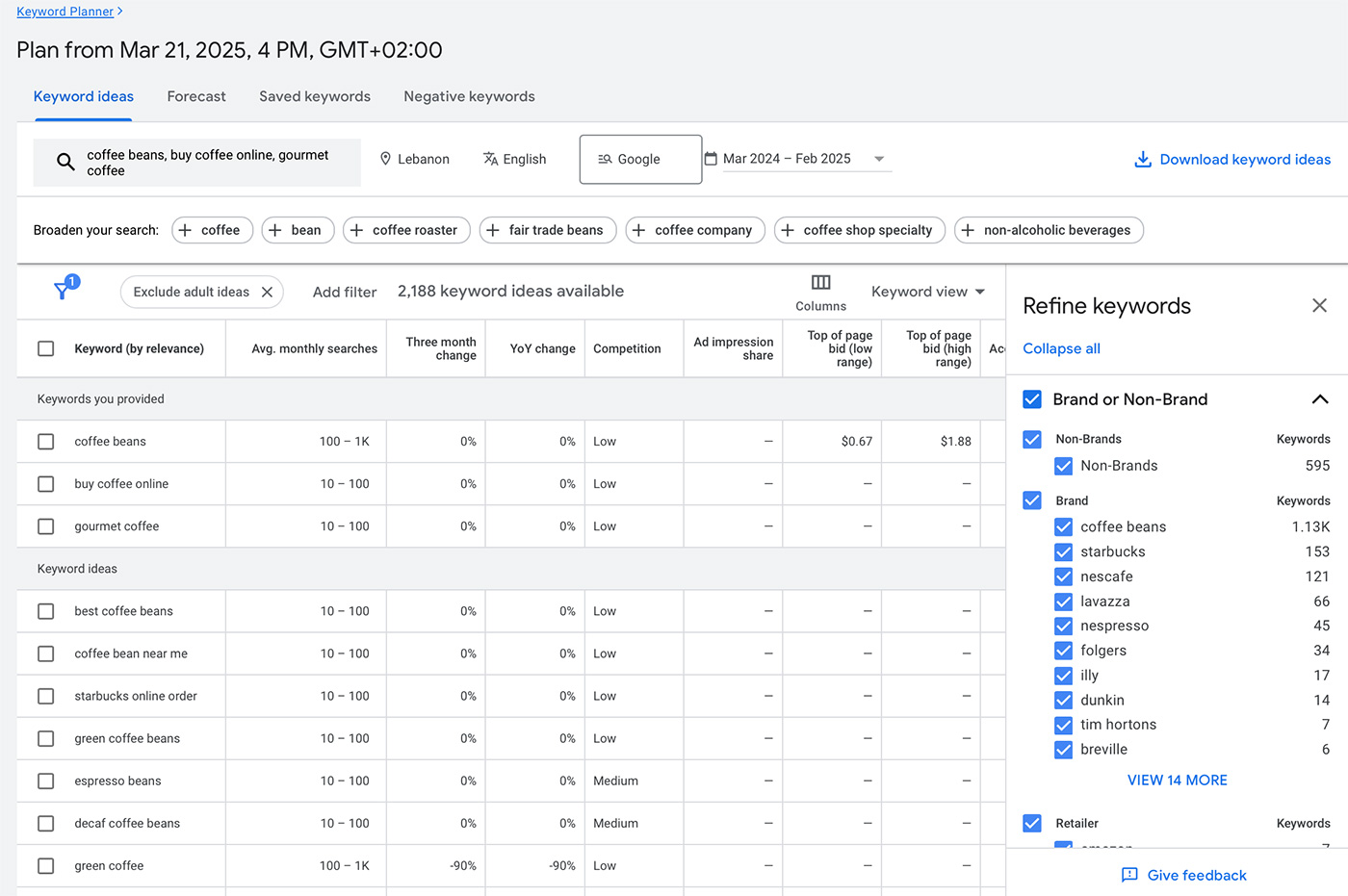Click plus icon on coffee shop specialty
This screenshot has height=896, width=1348.
pos(788,230)
